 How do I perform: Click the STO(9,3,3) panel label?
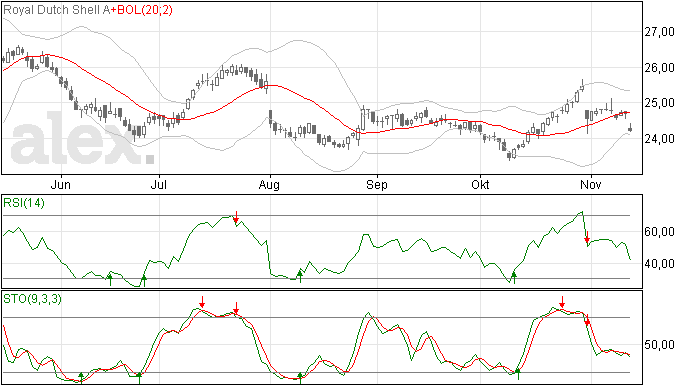[x=32, y=299]
